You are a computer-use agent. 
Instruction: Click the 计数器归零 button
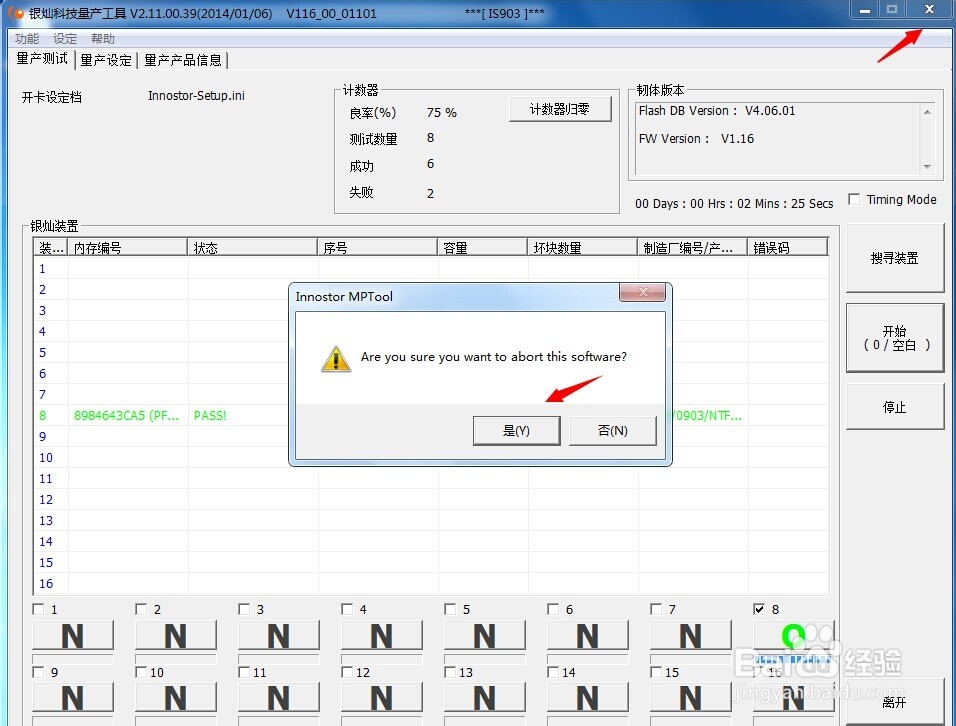coord(560,109)
